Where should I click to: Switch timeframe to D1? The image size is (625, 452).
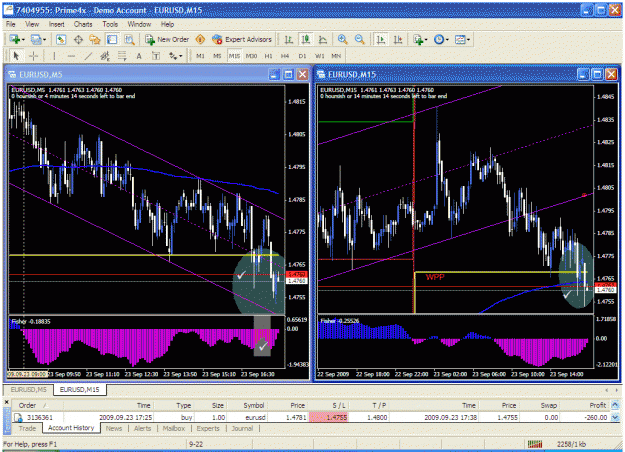303,56
